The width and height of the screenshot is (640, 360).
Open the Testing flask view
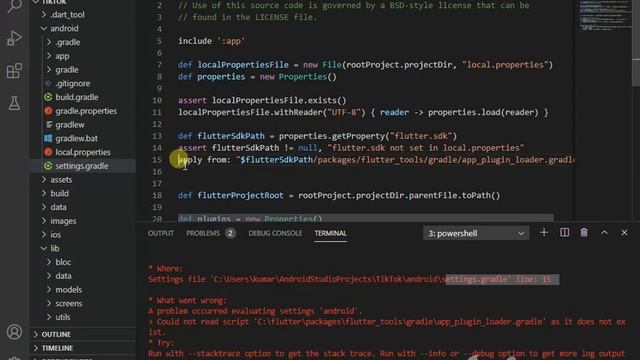pos(14,103)
